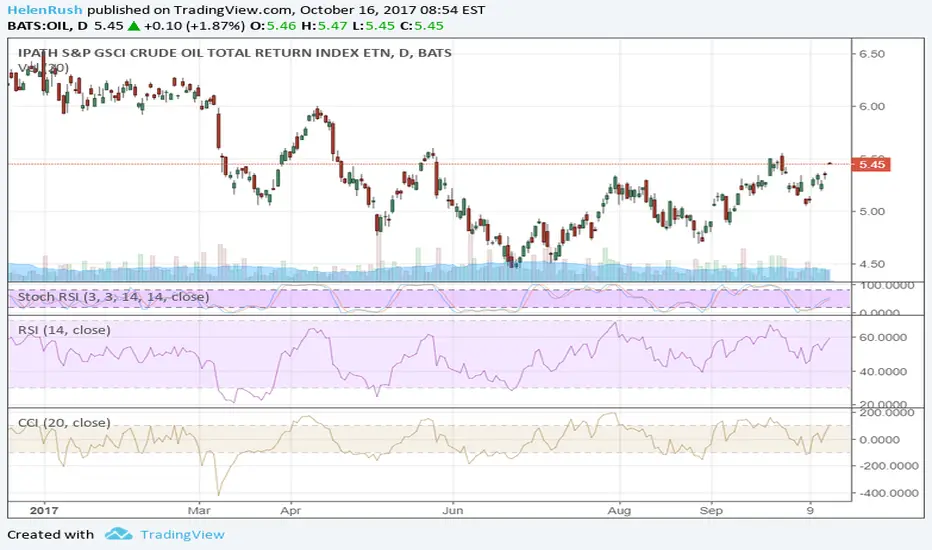Click the green up-triangle price change icon
Screen dimensions: 932x550
133,26
